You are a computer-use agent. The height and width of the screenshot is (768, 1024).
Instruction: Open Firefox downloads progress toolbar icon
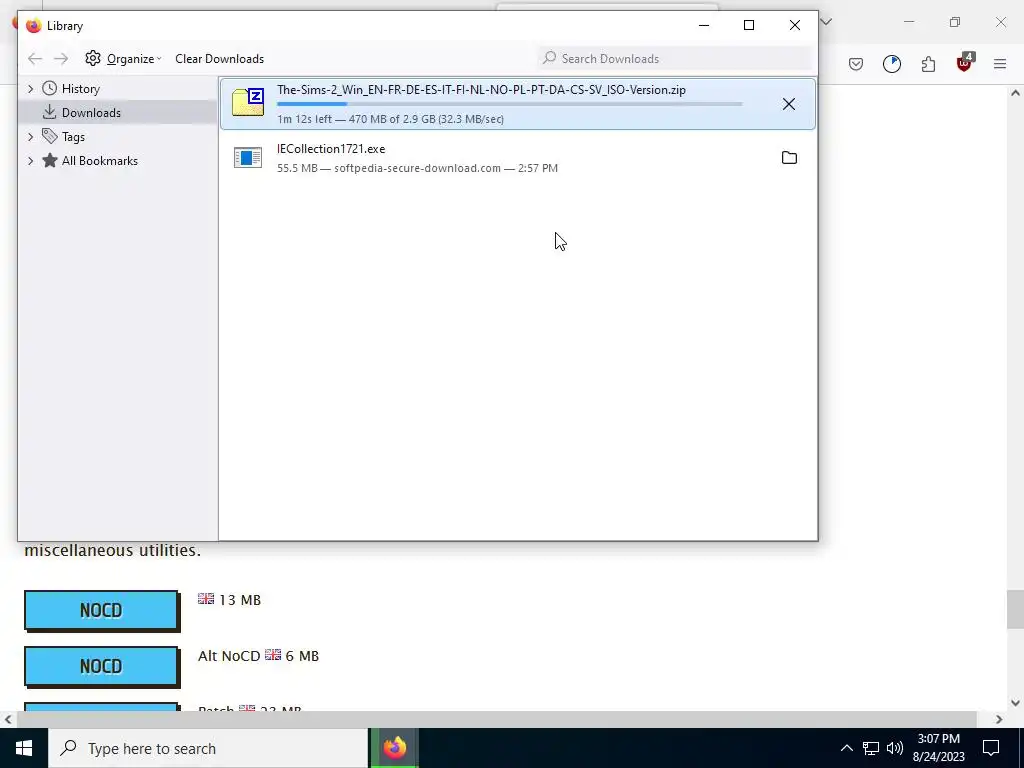(x=891, y=64)
